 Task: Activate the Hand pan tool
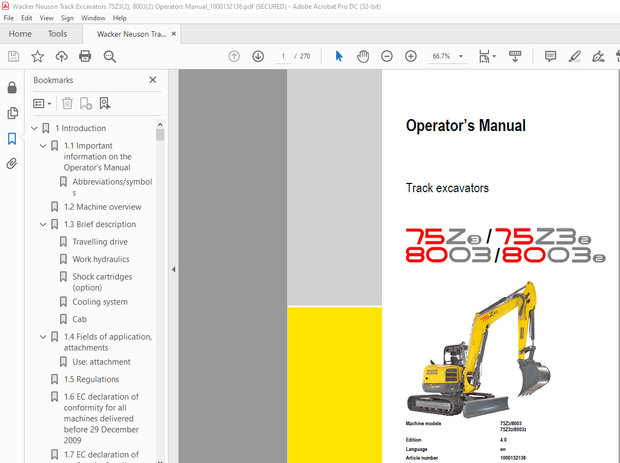[x=363, y=57]
